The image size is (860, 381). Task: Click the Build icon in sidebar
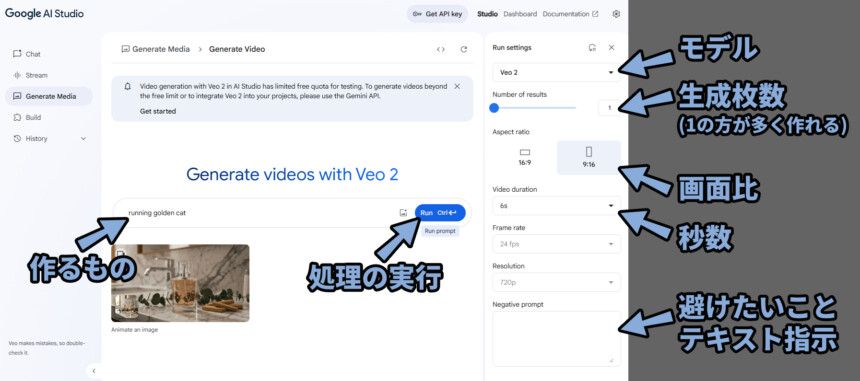pos(16,117)
